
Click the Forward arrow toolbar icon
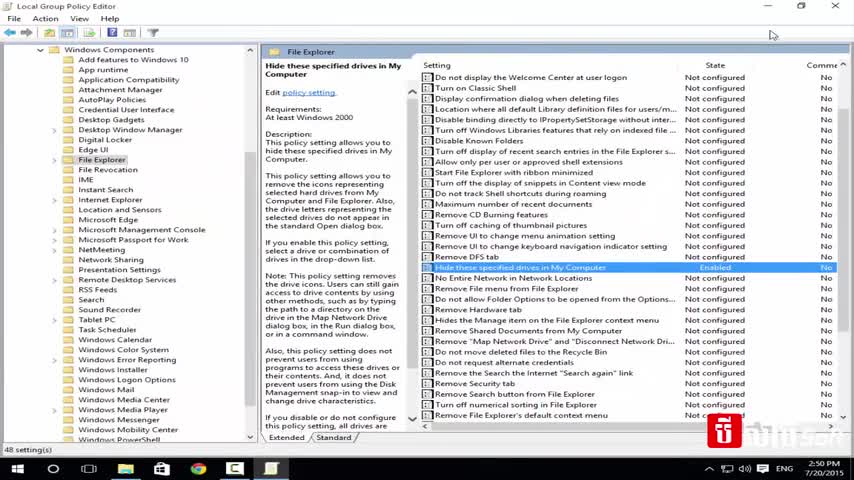(x=26, y=33)
